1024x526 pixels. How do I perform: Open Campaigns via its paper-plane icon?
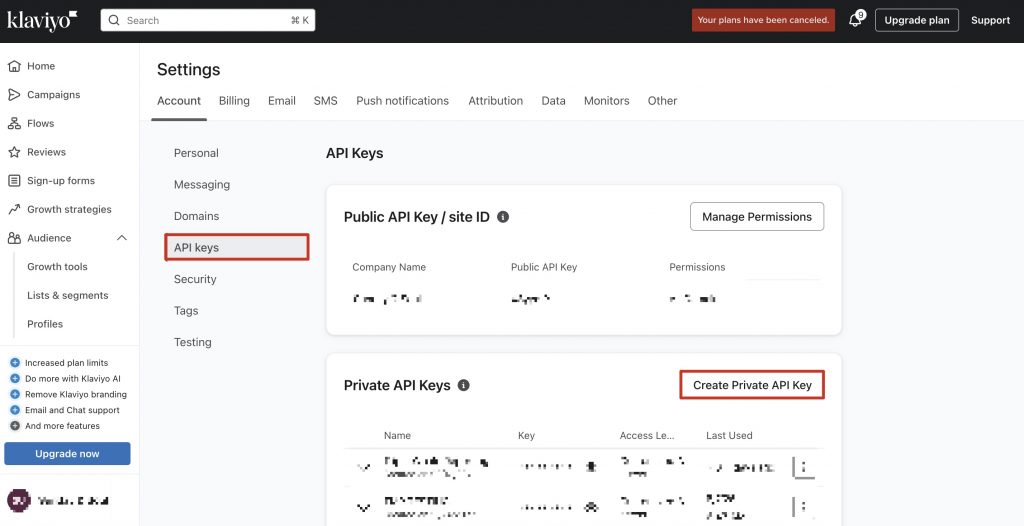(x=14, y=95)
